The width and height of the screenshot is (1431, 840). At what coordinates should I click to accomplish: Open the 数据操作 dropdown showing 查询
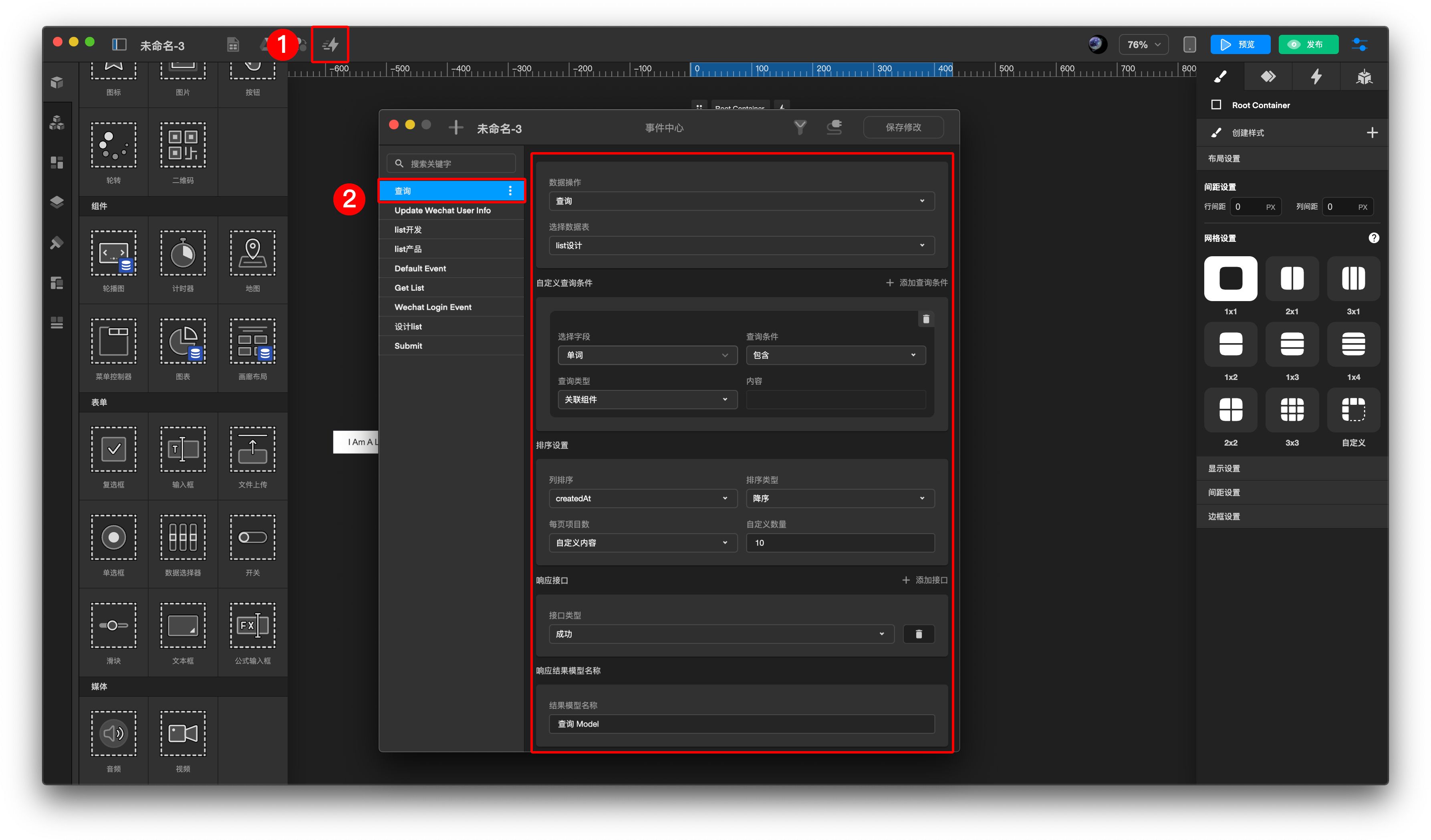[742, 201]
